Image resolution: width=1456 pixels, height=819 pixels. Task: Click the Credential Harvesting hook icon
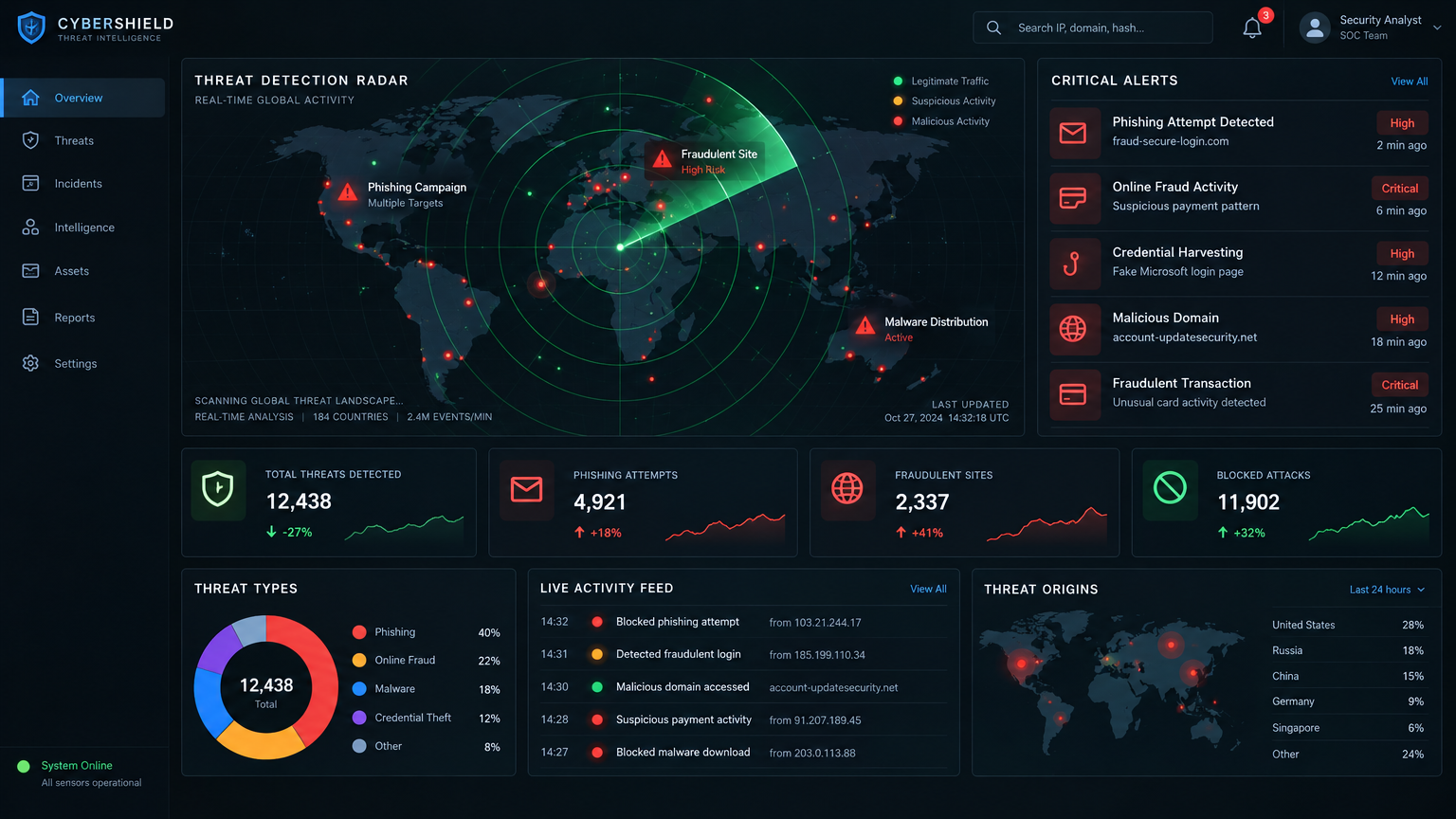pos(1073,264)
